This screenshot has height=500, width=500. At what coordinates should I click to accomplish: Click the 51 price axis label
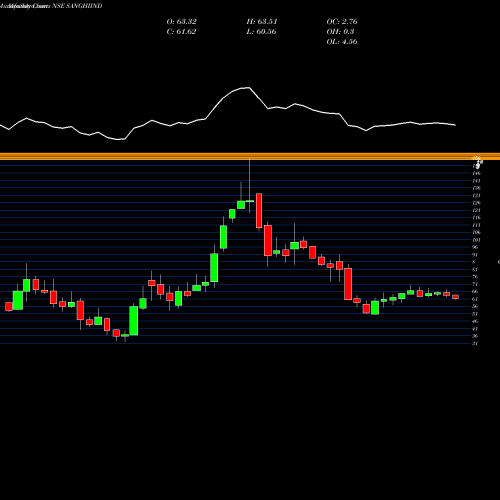(475, 314)
